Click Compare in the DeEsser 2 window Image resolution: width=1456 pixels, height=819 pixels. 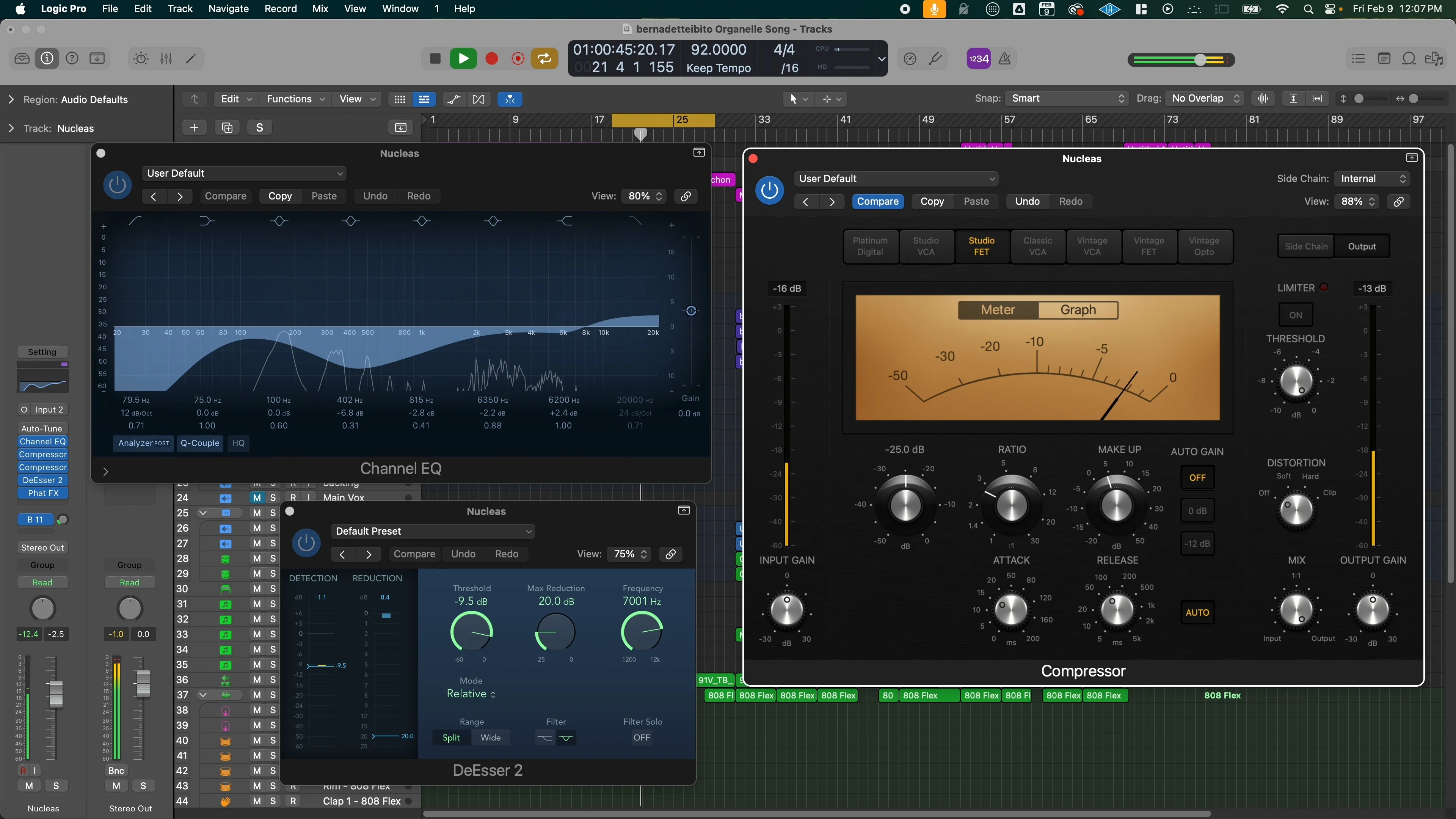[x=414, y=554]
